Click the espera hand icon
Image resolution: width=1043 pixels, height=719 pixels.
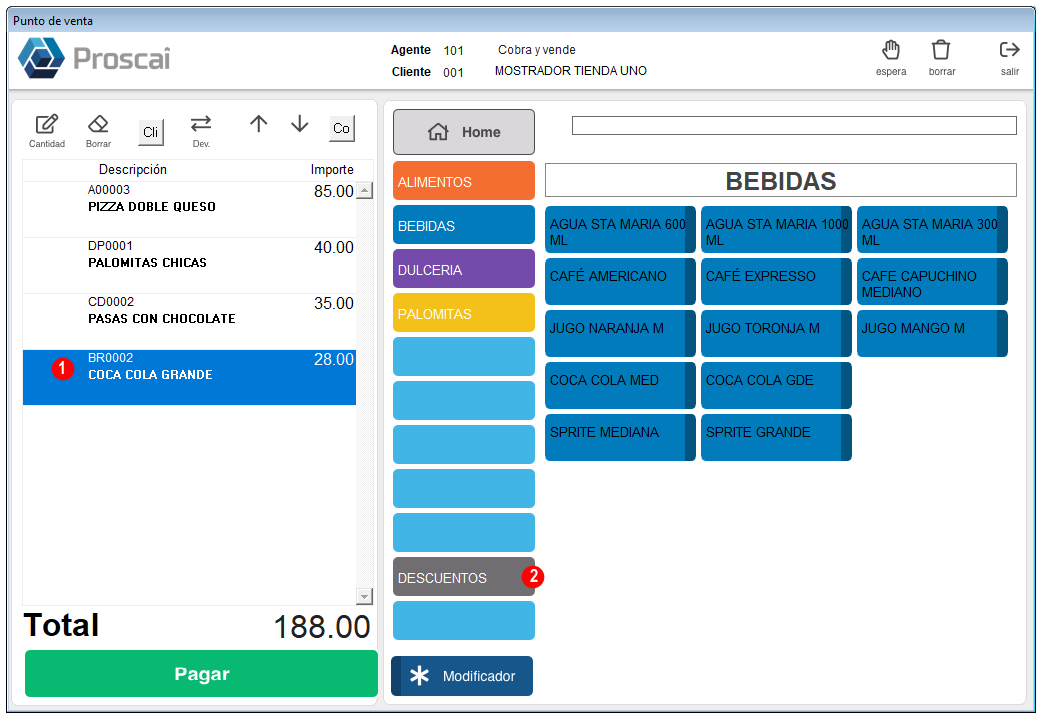[x=891, y=50]
